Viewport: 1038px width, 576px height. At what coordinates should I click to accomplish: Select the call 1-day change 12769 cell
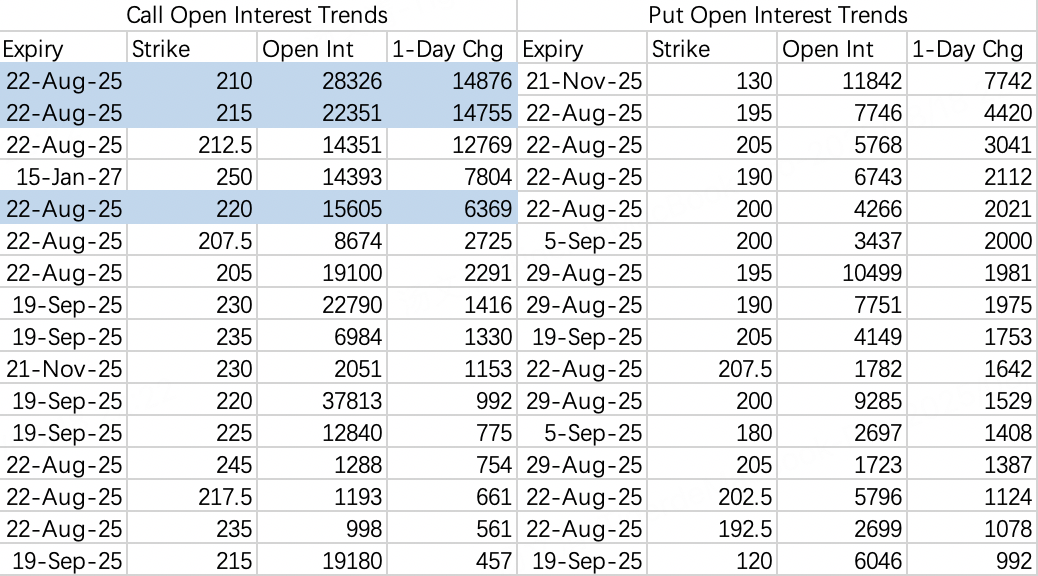click(451, 144)
